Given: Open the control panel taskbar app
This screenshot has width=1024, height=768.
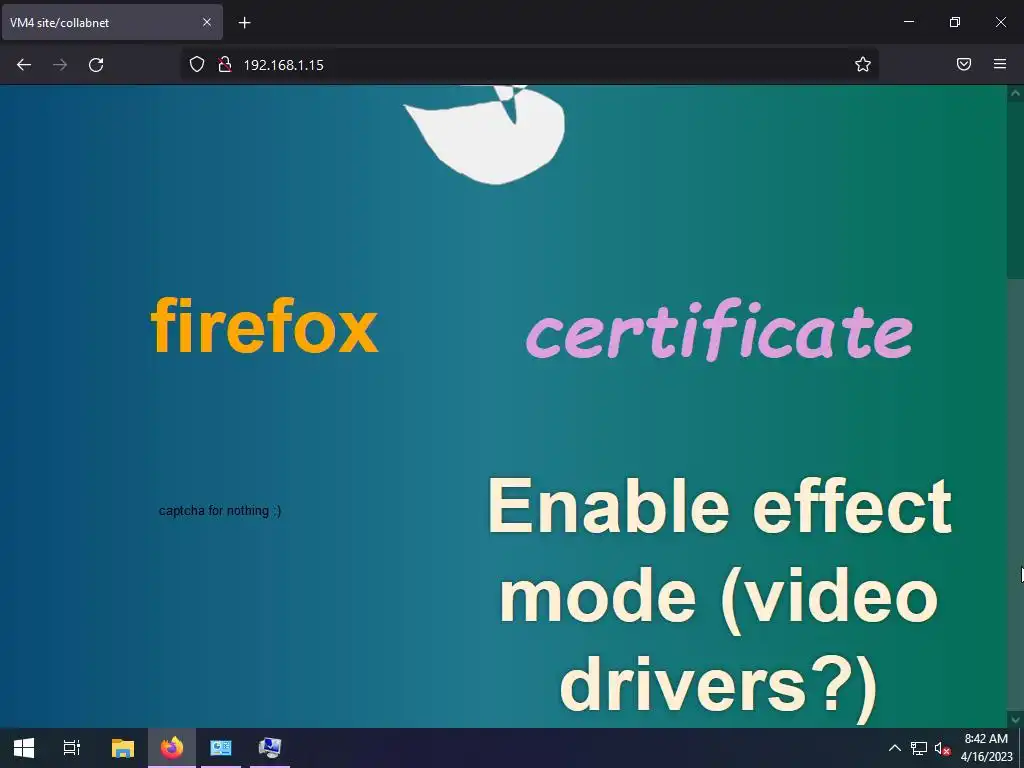Looking at the screenshot, I should [221, 748].
